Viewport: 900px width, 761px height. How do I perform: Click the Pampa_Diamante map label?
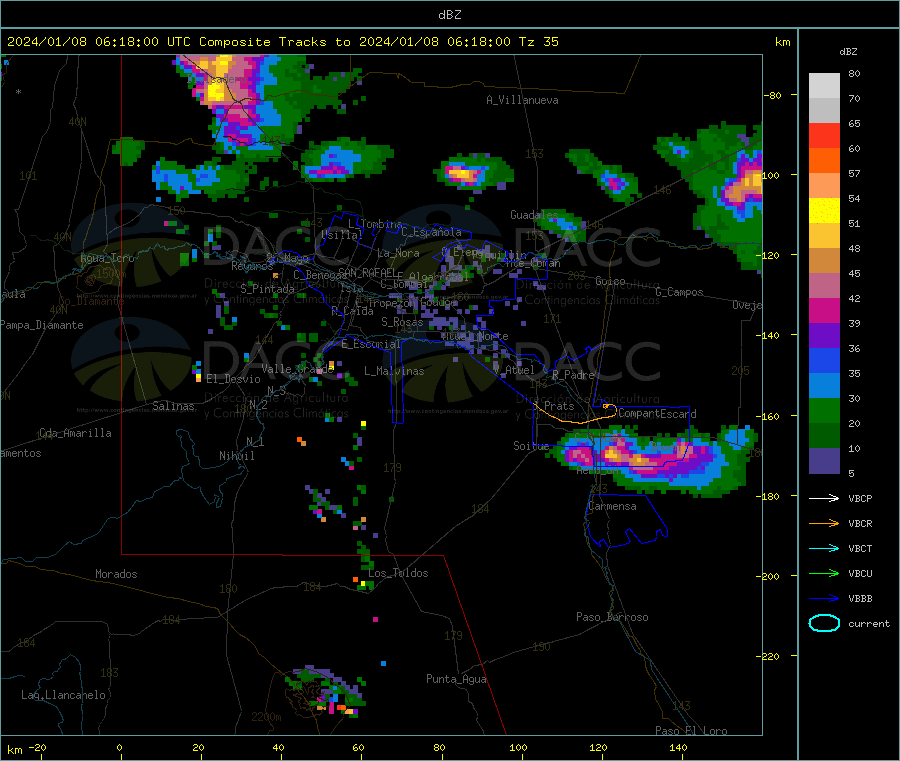click(x=42, y=325)
